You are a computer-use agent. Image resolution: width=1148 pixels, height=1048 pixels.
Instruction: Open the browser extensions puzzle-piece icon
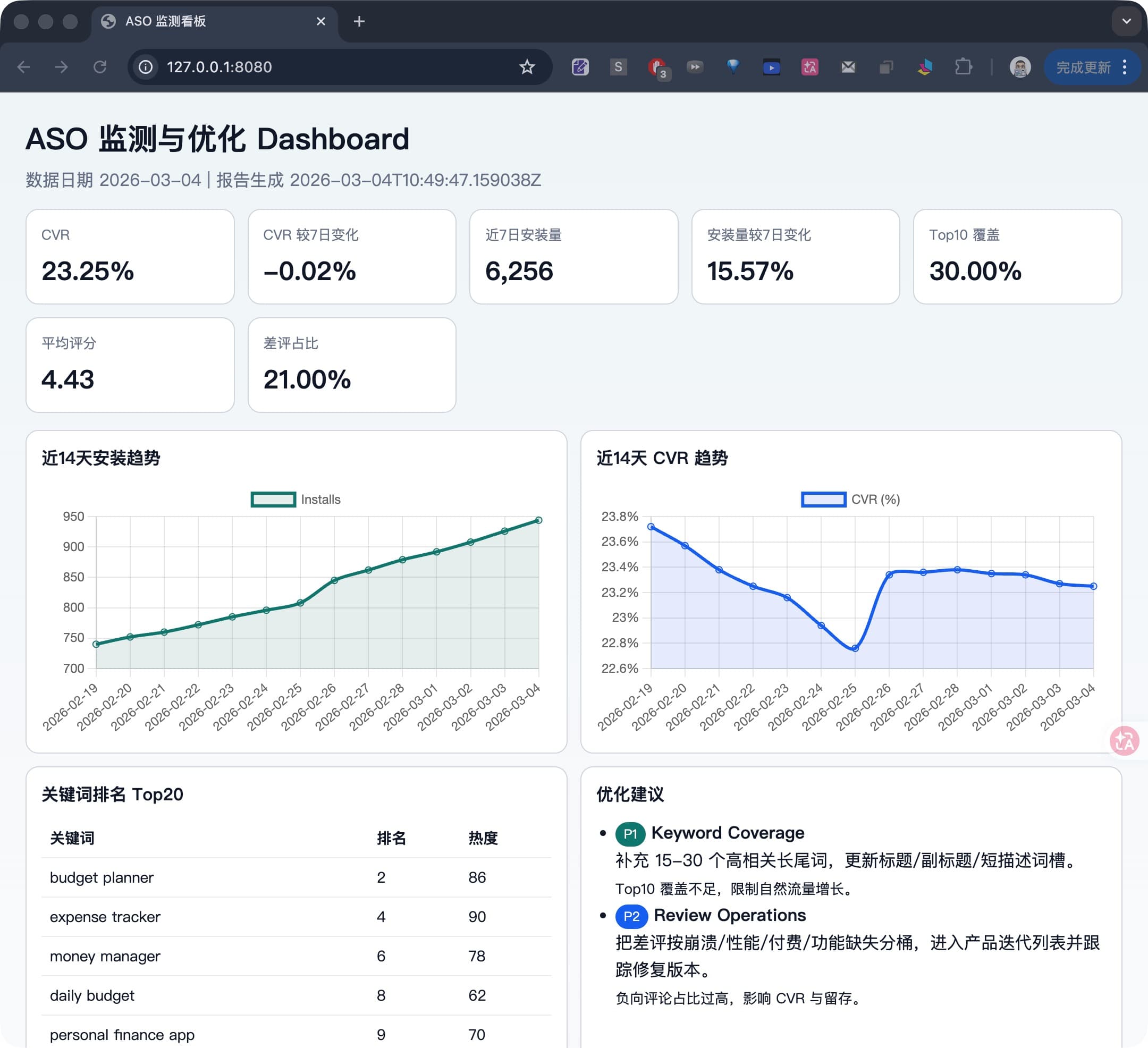click(x=964, y=67)
